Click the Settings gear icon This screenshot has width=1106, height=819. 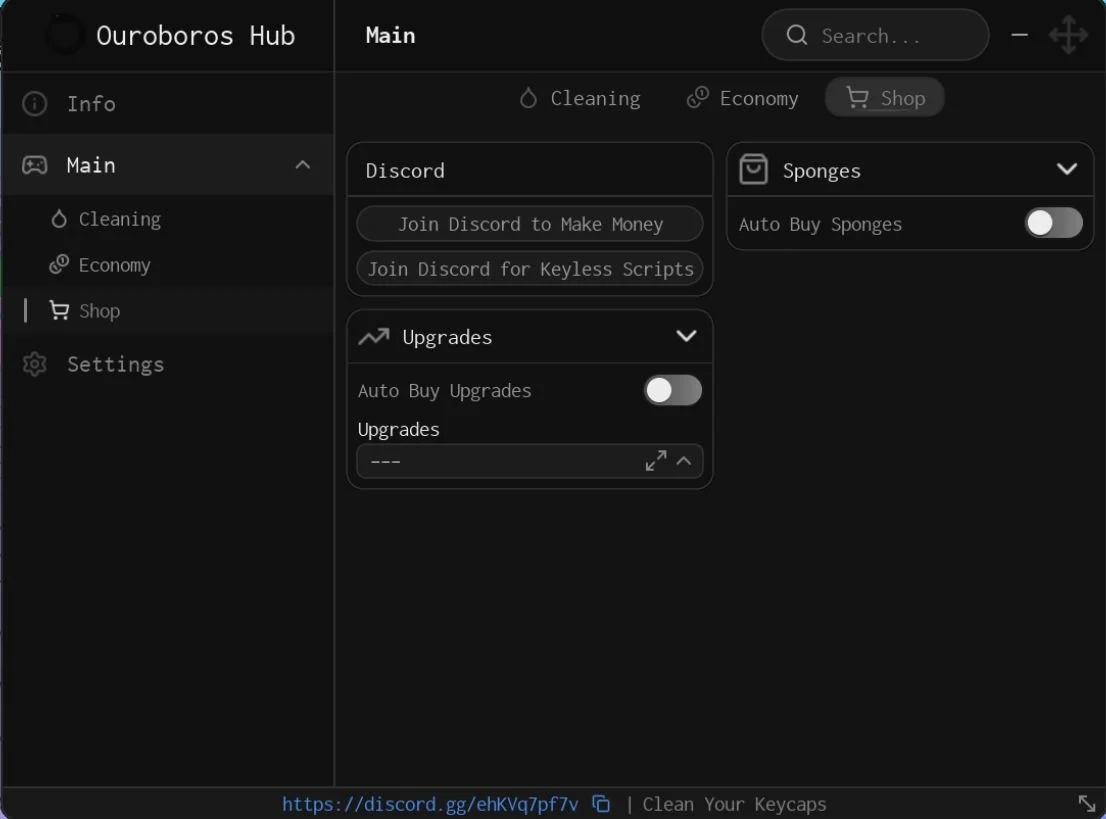(35, 364)
